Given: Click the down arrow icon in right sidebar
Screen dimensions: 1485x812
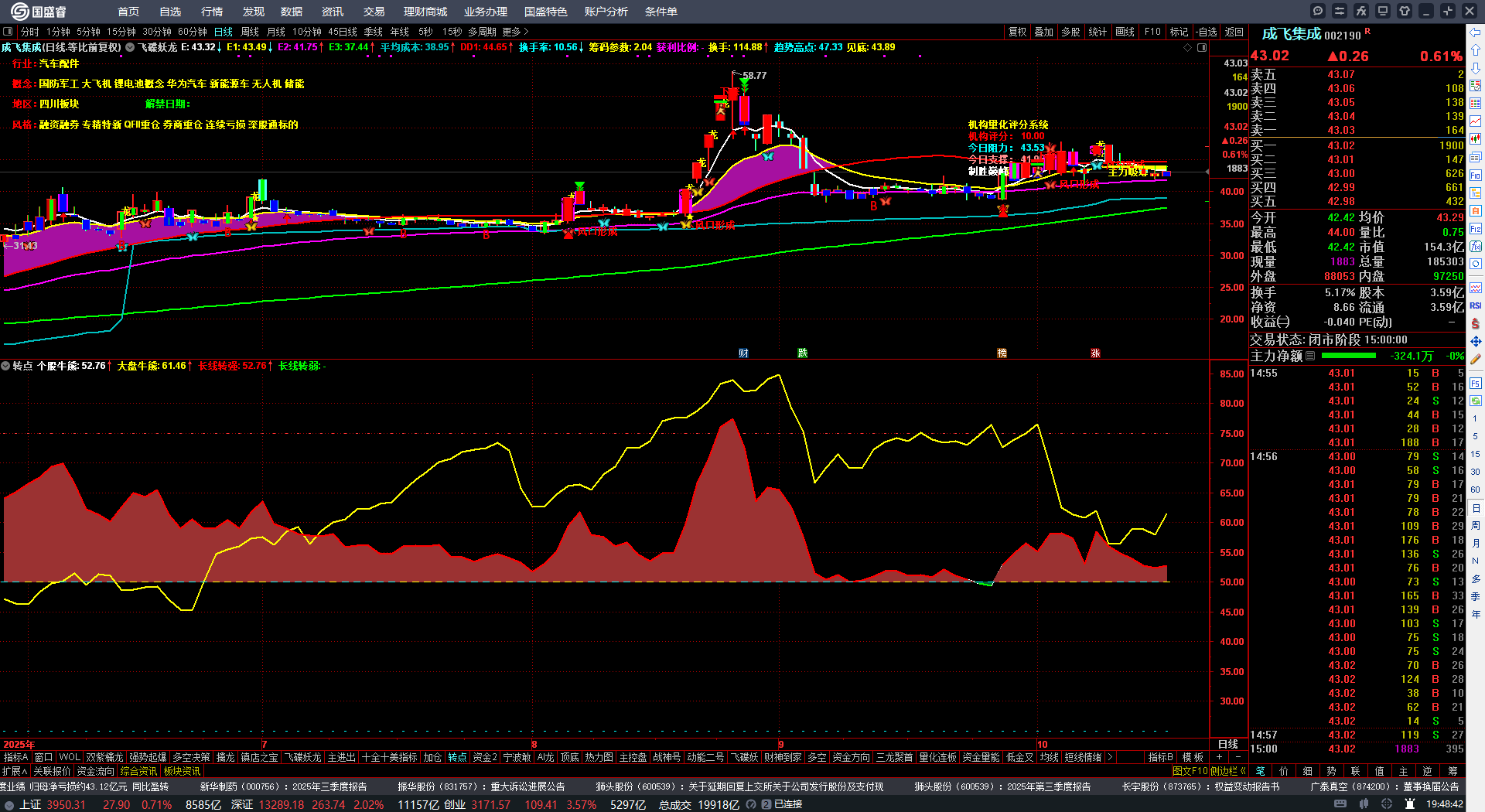Looking at the screenshot, I should (x=1476, y=67).
